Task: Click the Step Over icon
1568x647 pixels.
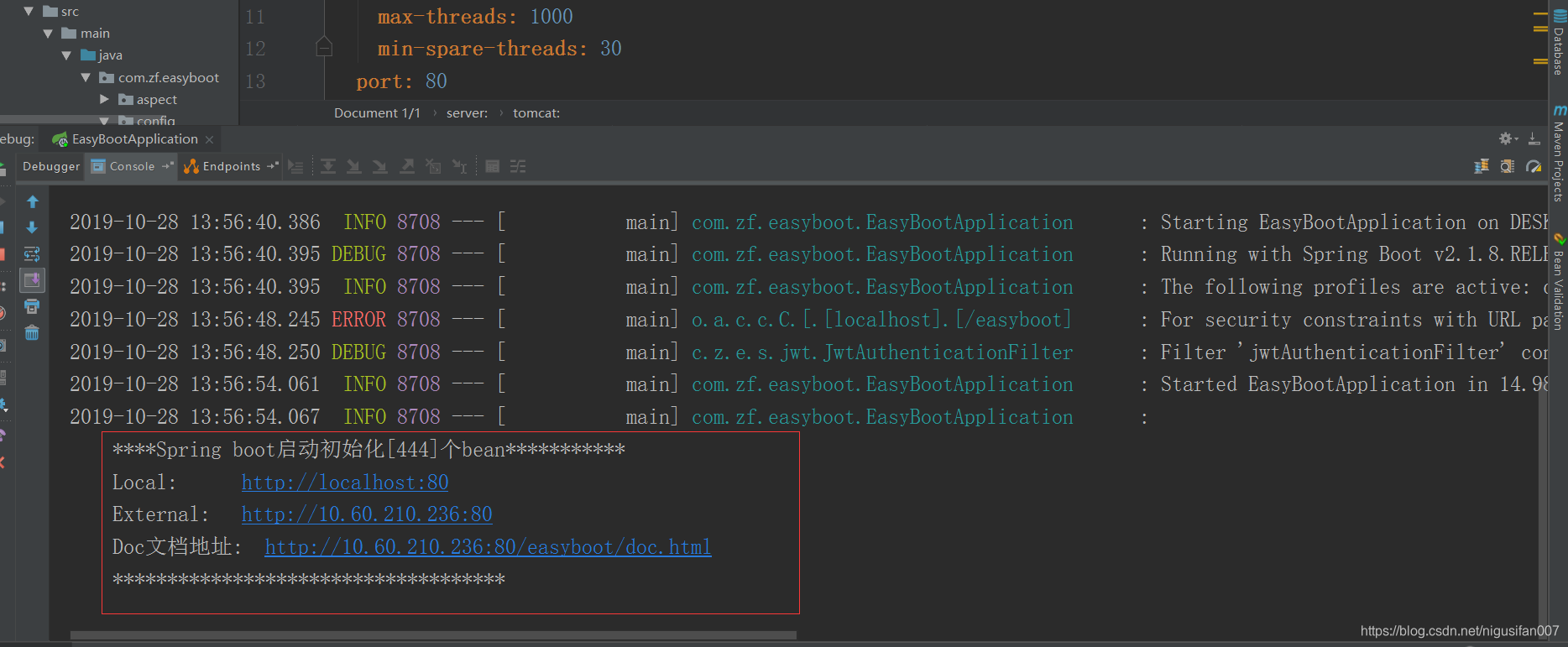Action: pos(328,166)
